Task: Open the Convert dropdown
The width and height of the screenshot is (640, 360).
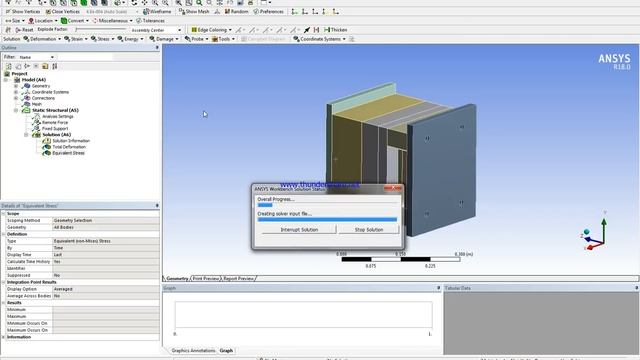Action: click(75, 21)
